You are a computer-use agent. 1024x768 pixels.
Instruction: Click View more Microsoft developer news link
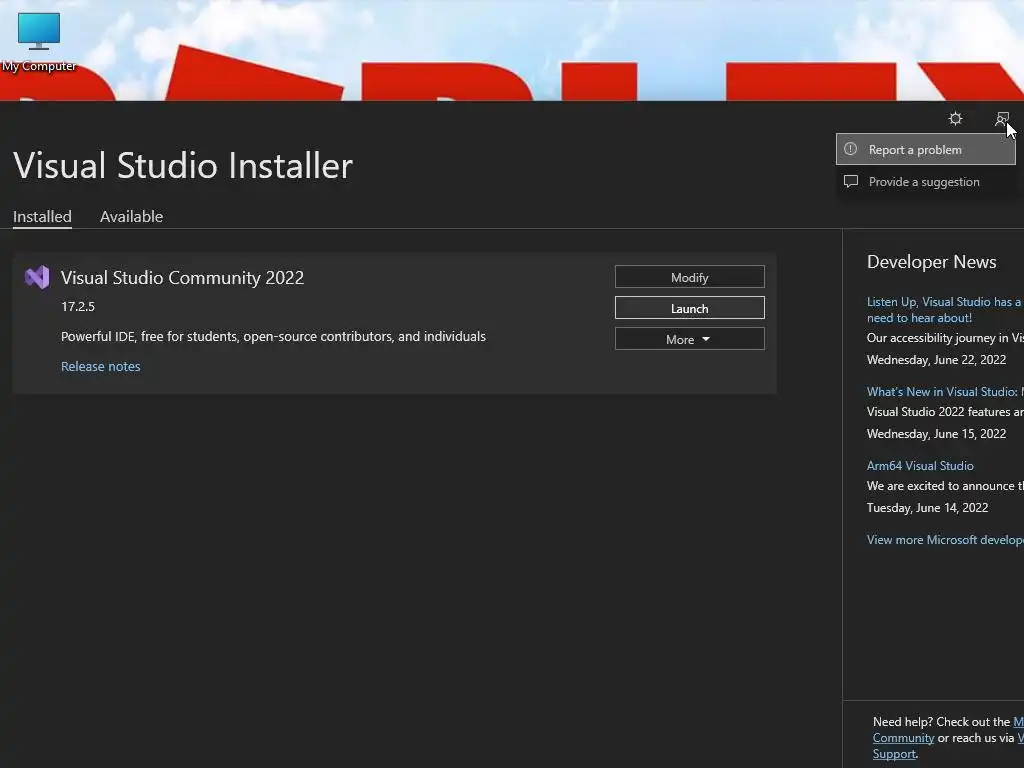tap(945, 539)
